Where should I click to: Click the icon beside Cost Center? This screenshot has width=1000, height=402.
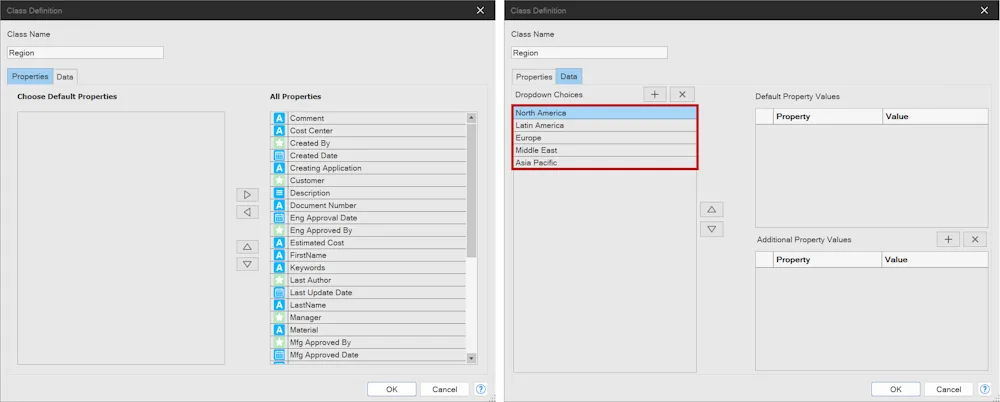click(279, 131)
